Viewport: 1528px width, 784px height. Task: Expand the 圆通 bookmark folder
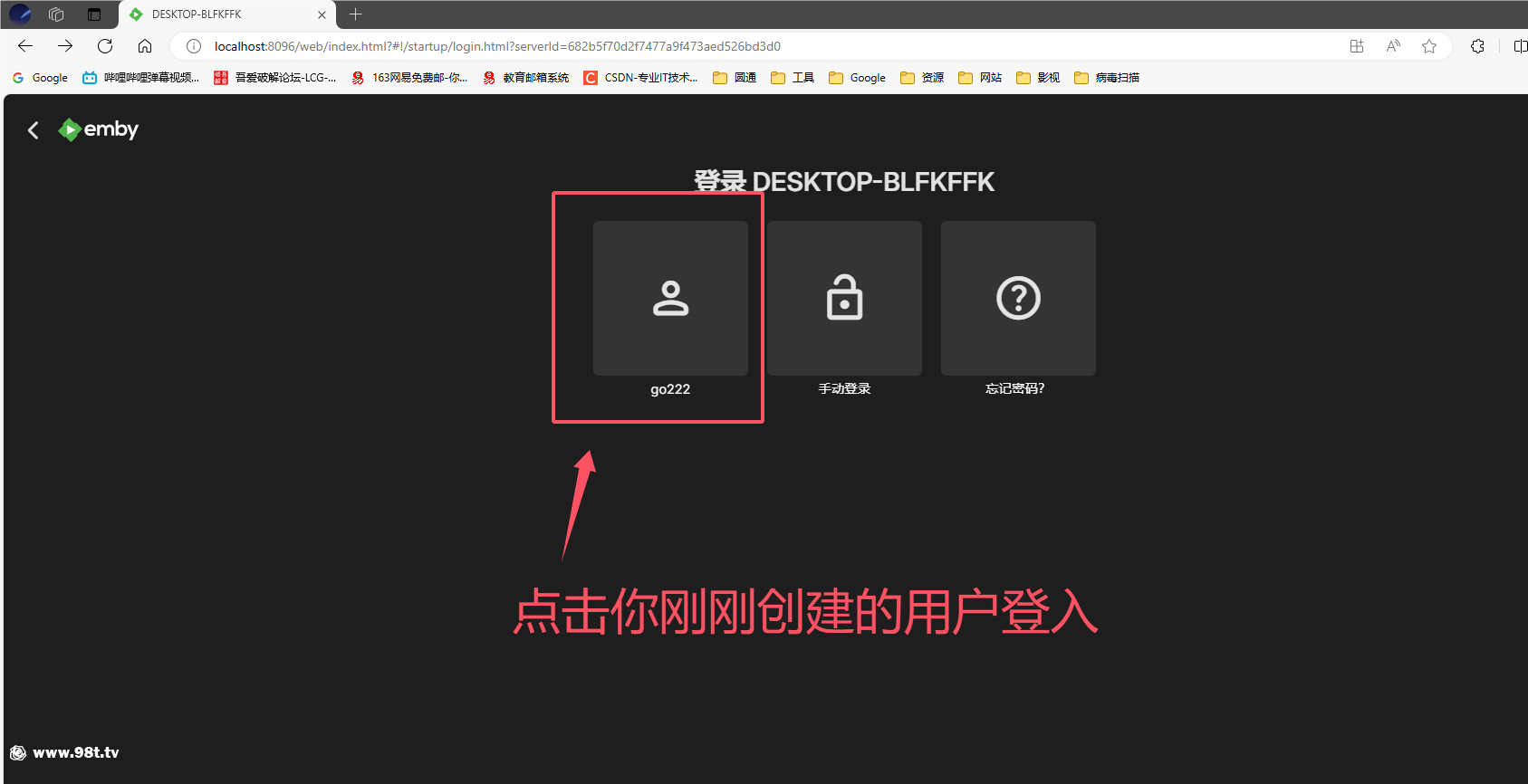[735, 78]
